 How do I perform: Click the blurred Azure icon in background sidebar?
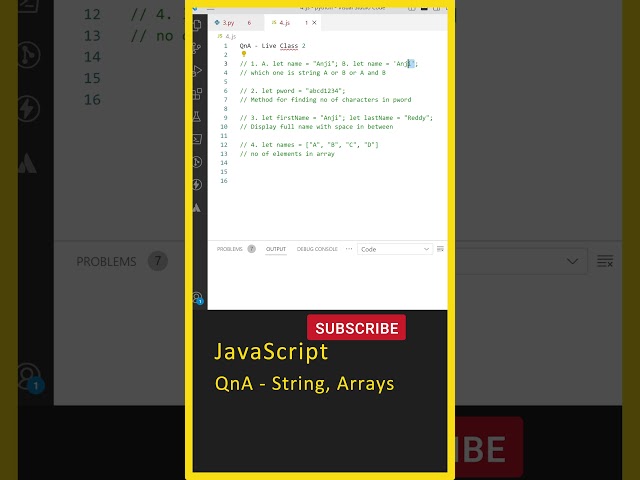coord(27,163)
